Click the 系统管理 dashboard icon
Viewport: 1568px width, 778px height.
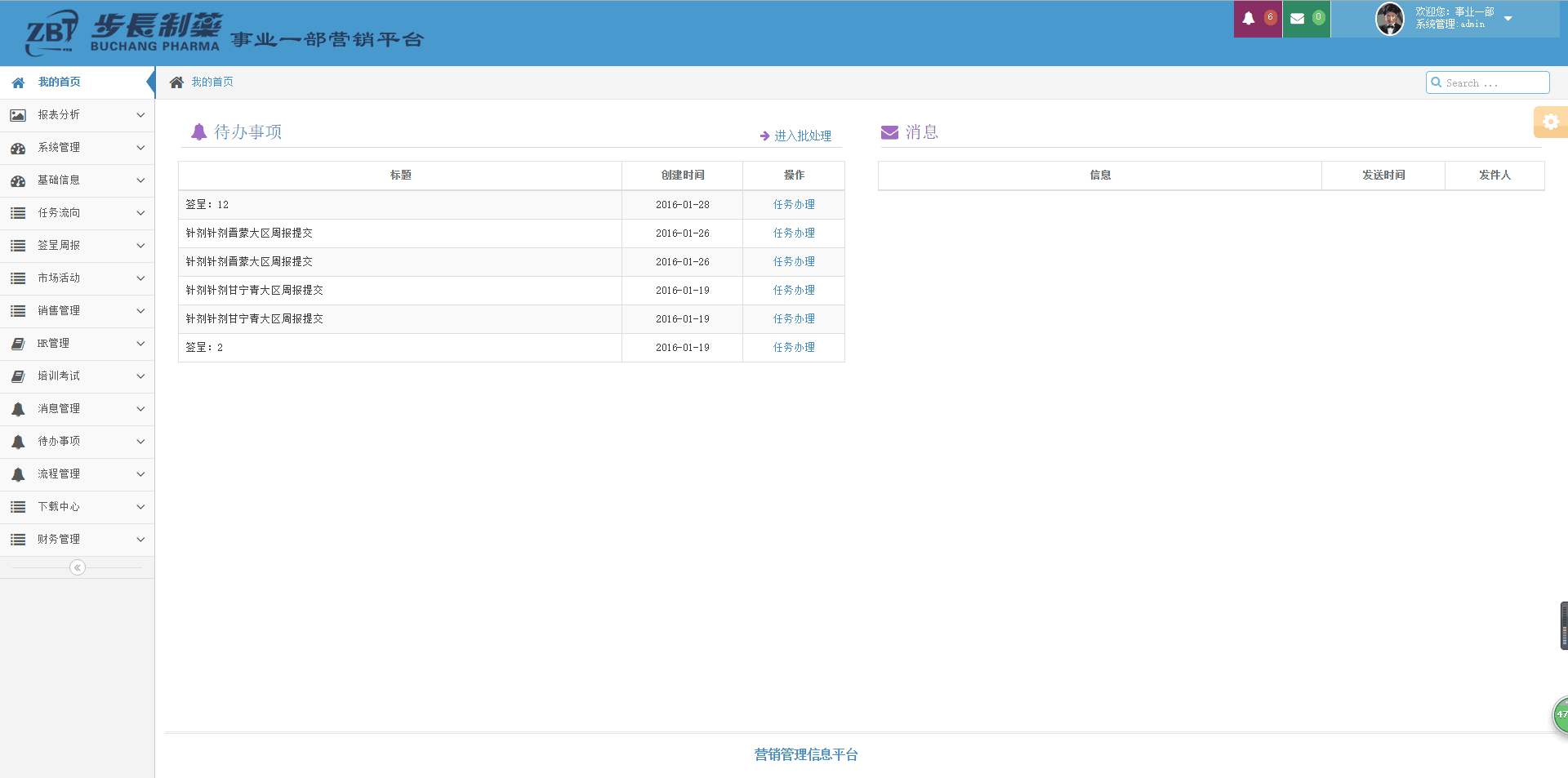click(18, 148)
